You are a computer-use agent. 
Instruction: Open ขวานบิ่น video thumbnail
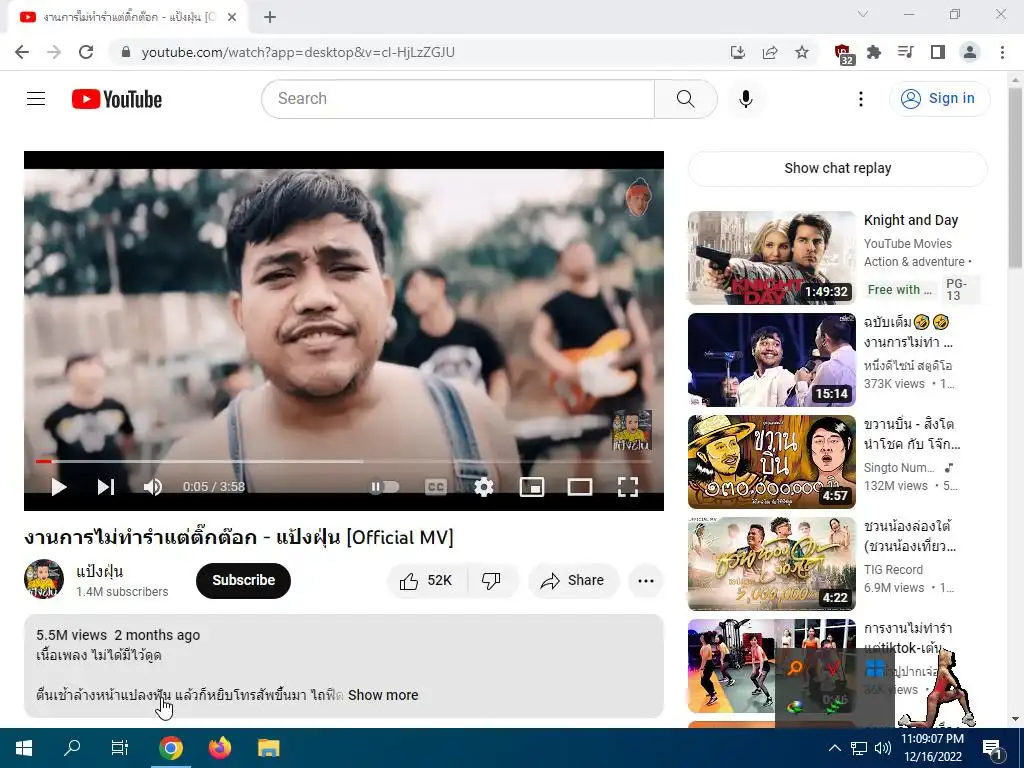point(771,462)
